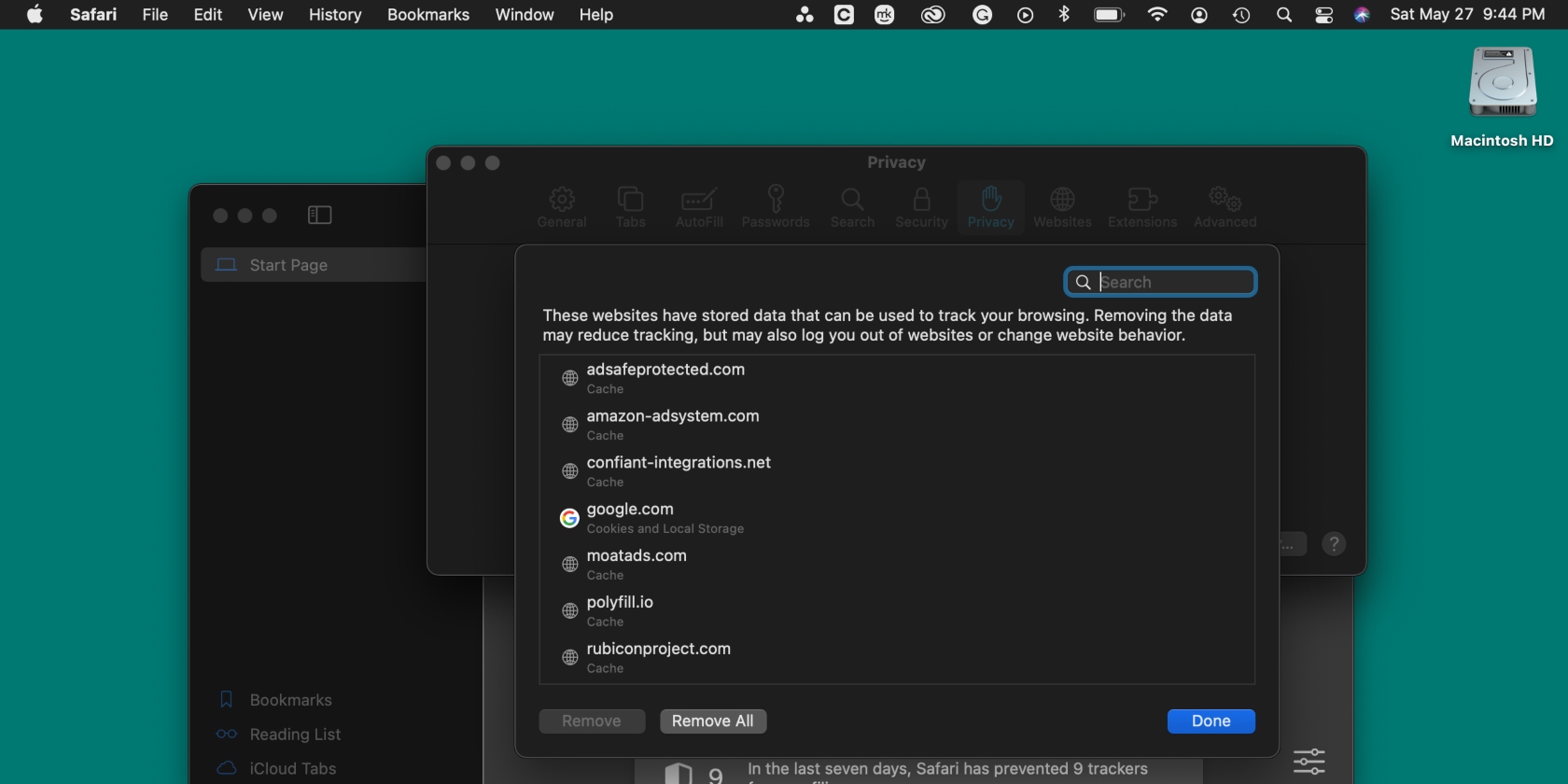This screenshot has width=1568, height=784.
Task: Select the google.com website data row
Action: pyautogui.click(x=897, y=518)
